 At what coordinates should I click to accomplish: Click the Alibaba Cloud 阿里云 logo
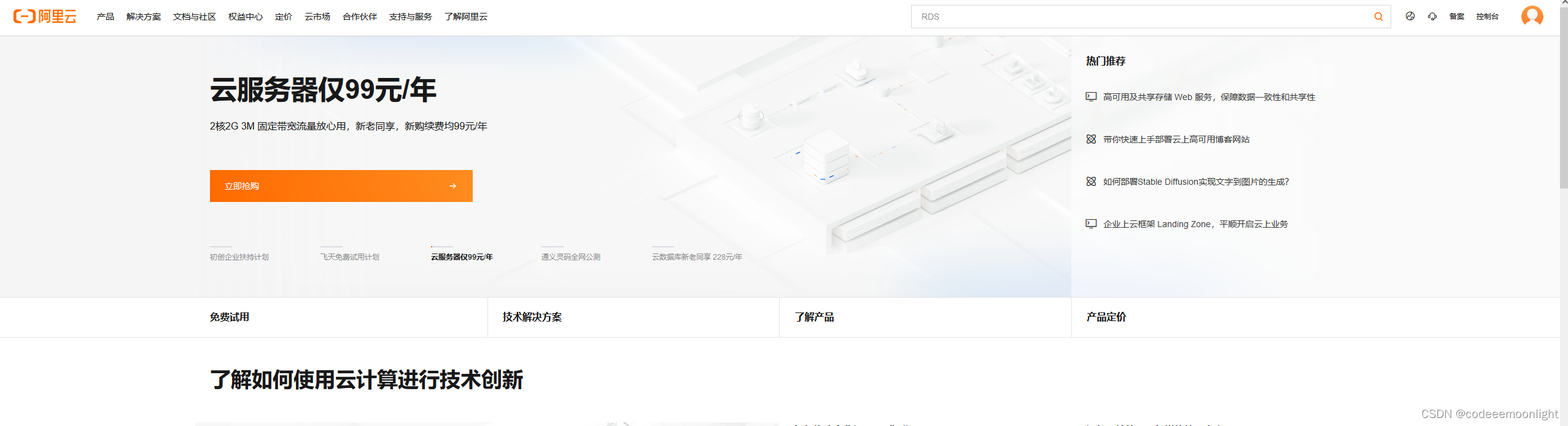tap(45, 17)
